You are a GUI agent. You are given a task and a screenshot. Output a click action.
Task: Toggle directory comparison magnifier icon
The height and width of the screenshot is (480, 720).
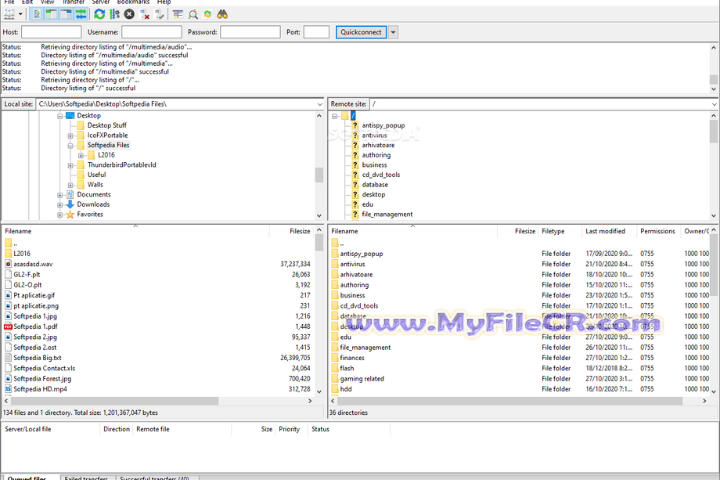pyautogui.click(x=193, y=14)
